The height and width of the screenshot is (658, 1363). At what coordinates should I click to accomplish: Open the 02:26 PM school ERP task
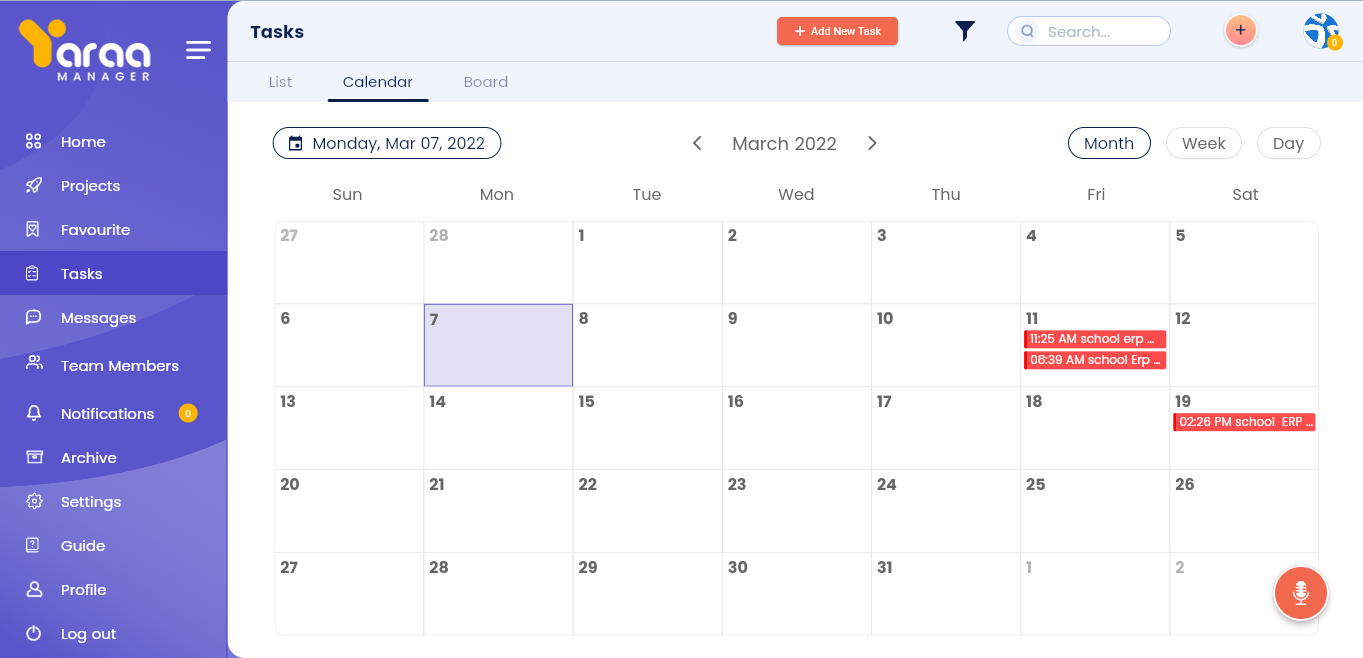pos(1244,422)
